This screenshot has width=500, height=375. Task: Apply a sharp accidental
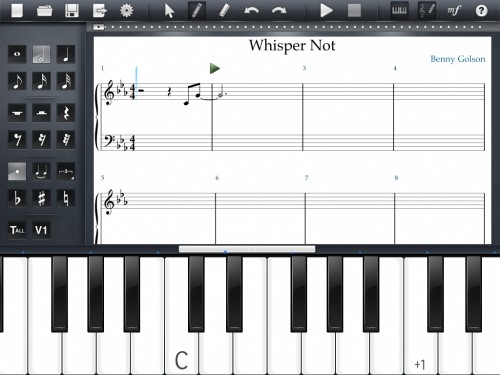[x=41, y=198]
